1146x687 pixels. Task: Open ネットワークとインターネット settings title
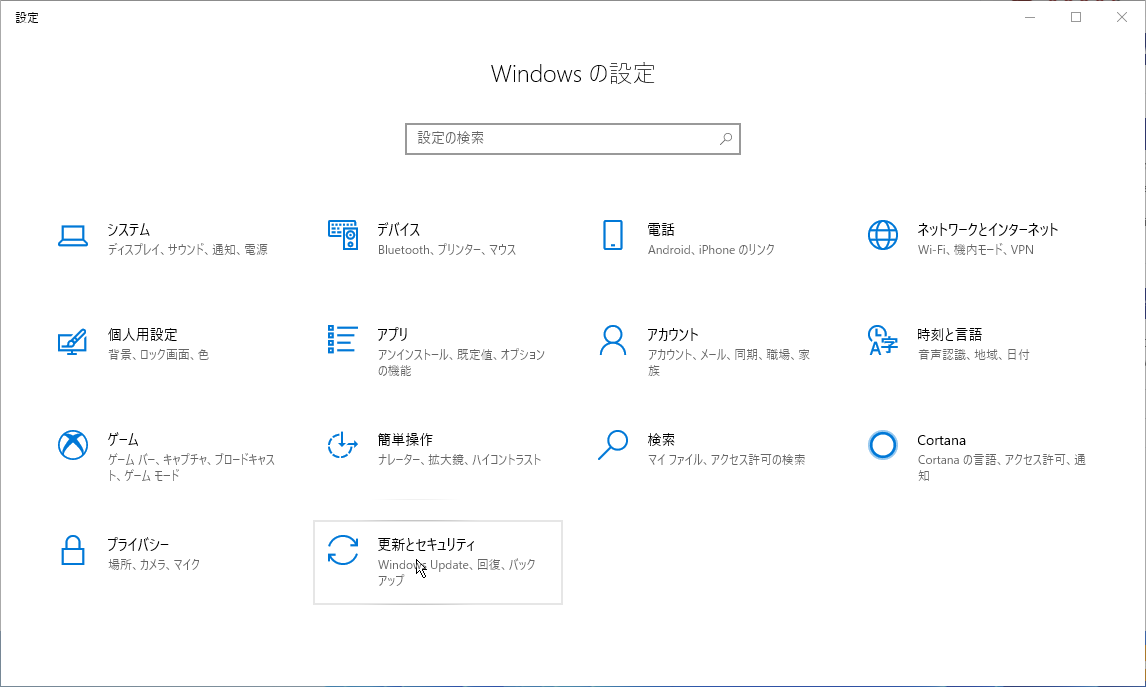[987, 229]
